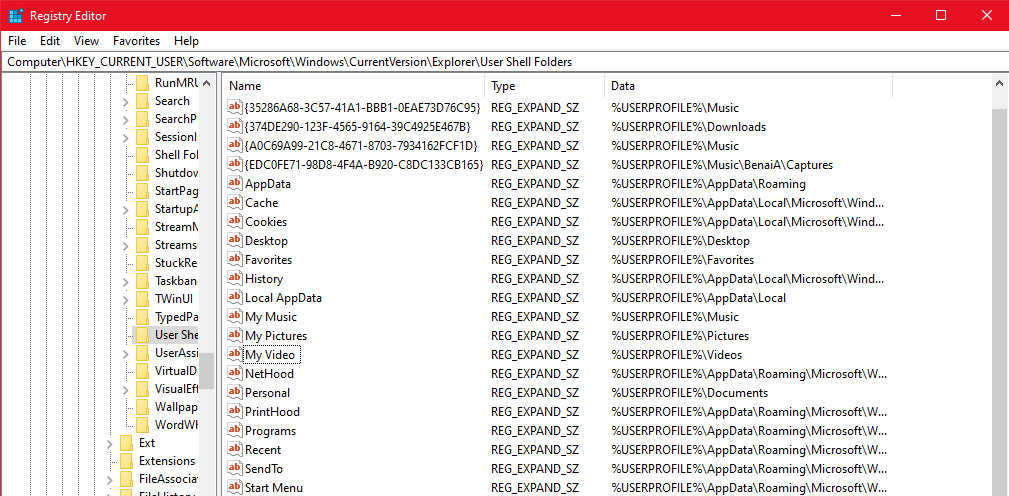Click the ab icon beside PrintHood value

[x=235, y=411]
